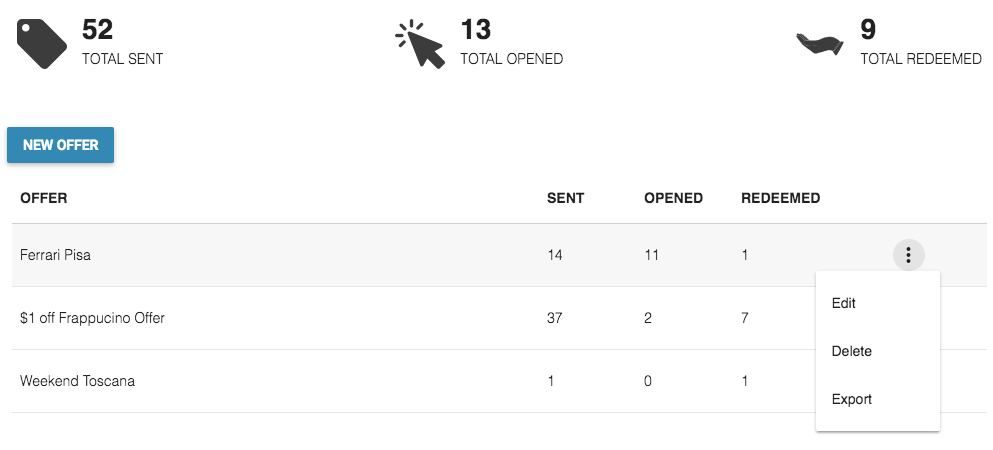Close the three-dot menu on Ferrari Pisa
The width and height of the screenshot is (993, 450).
909,255
